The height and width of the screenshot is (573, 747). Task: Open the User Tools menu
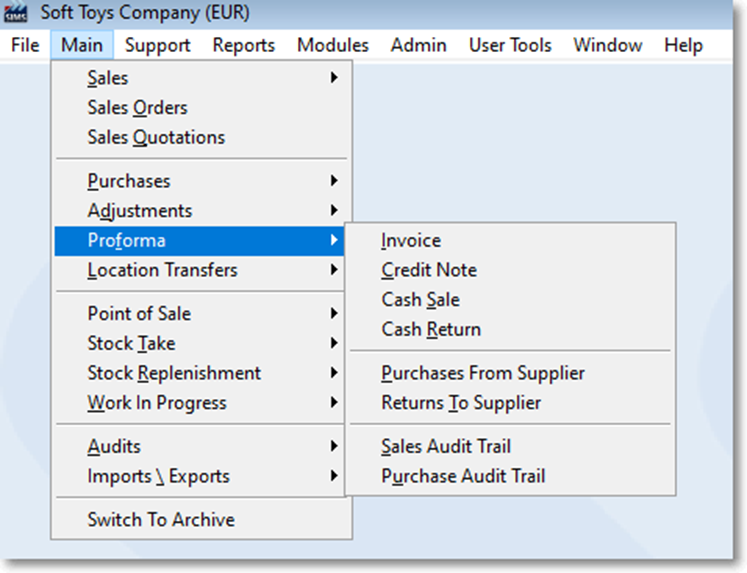pyautogui.click(x=510, y=45)
